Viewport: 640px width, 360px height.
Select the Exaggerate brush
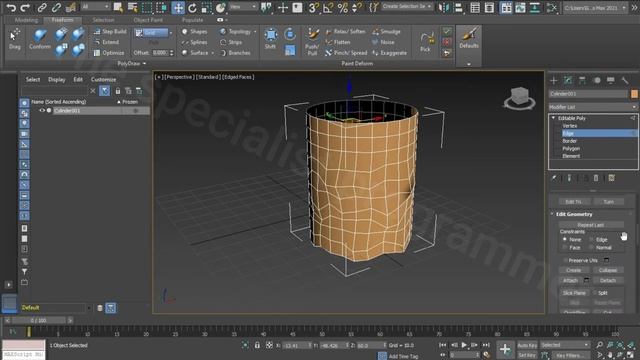[389, 53]
